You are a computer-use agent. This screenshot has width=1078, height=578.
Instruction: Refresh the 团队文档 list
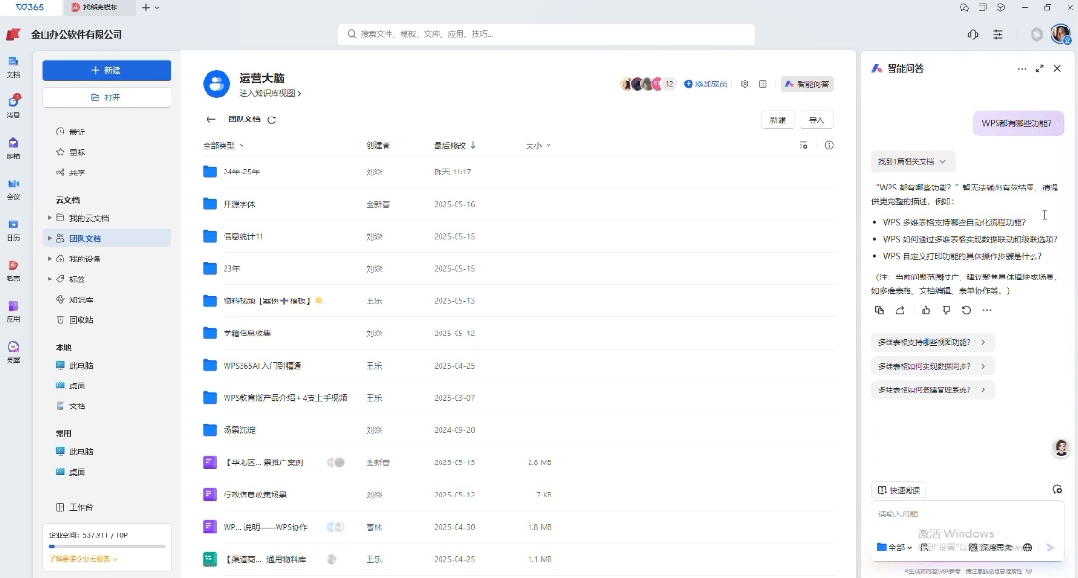[x=272, y=120]
